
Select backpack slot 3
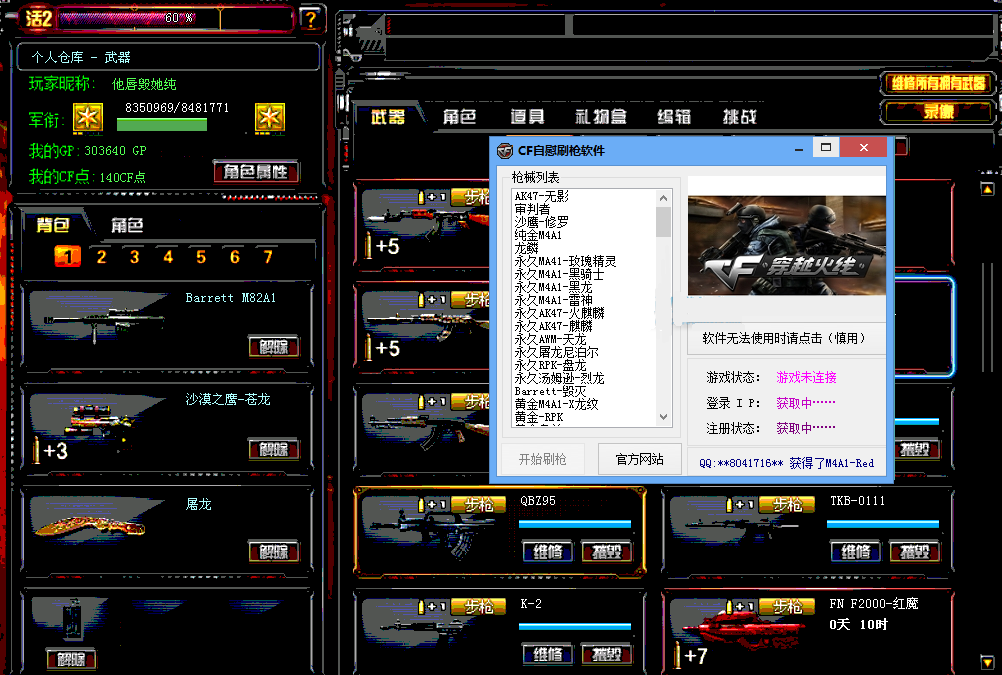tap(134, 257)
